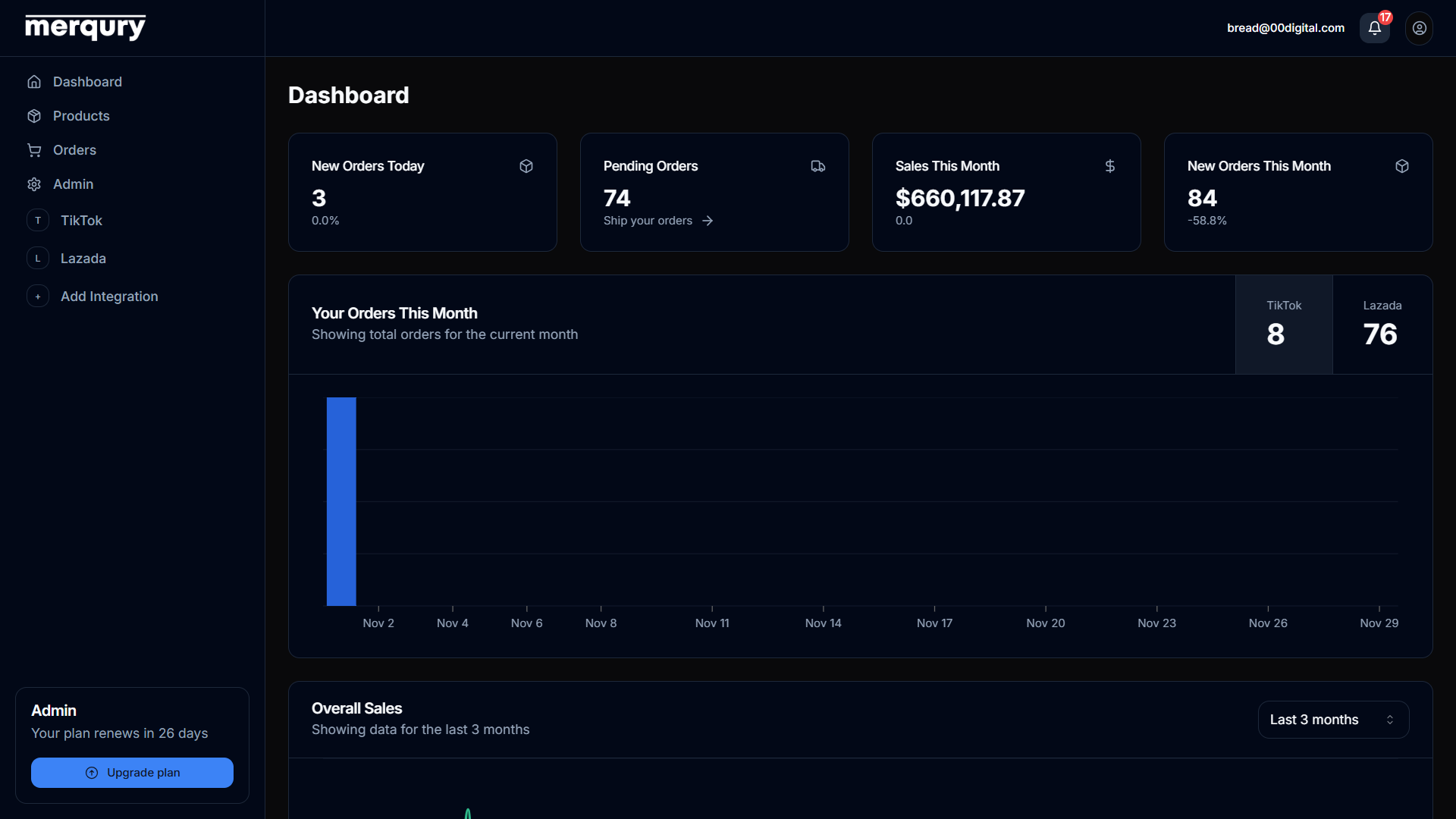Click the Products box icon in sidebar
The height and width of the screenshot is (819, 1456).
(x=34, y=116)
